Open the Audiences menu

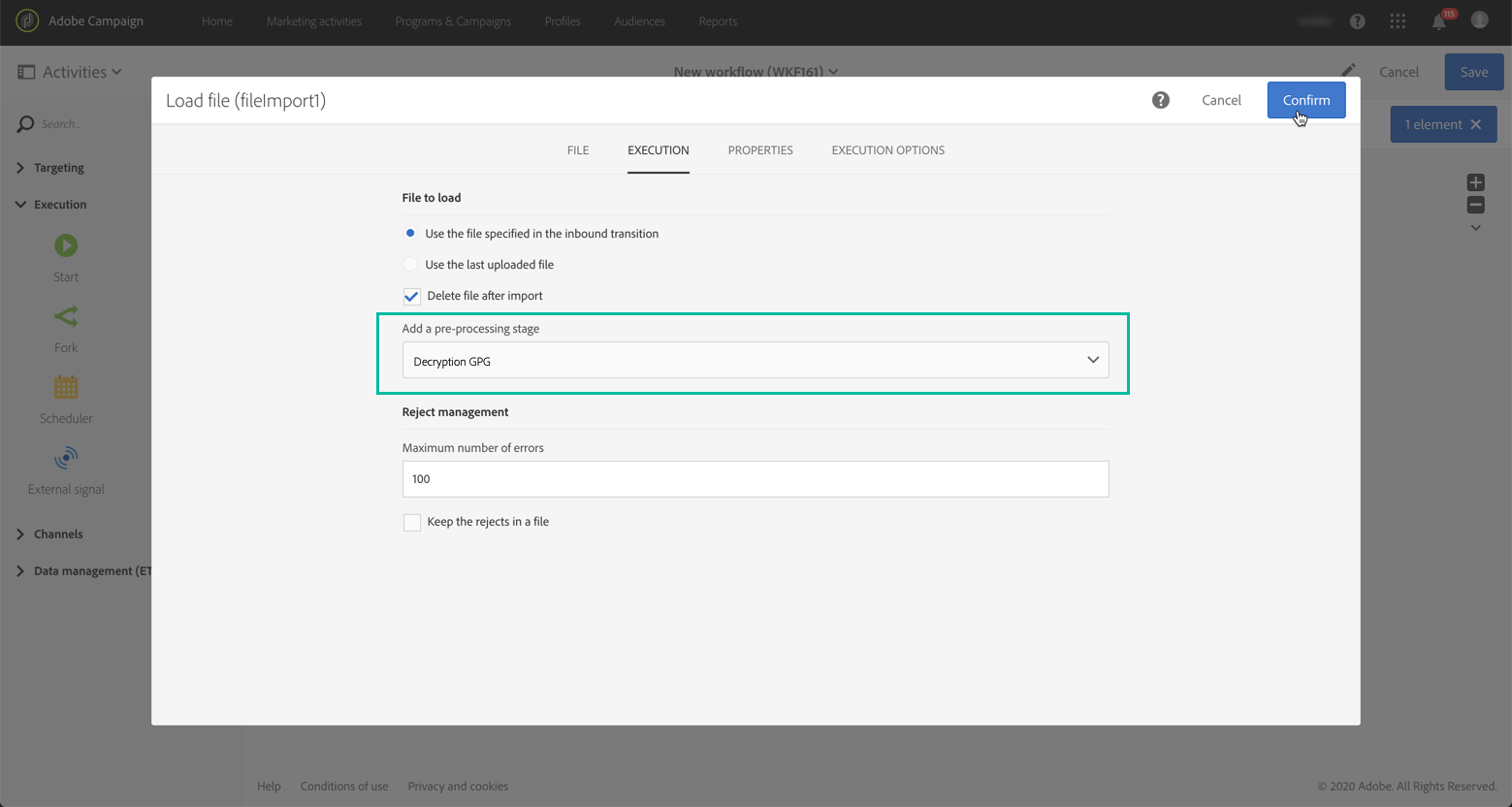tap(640, 21)
